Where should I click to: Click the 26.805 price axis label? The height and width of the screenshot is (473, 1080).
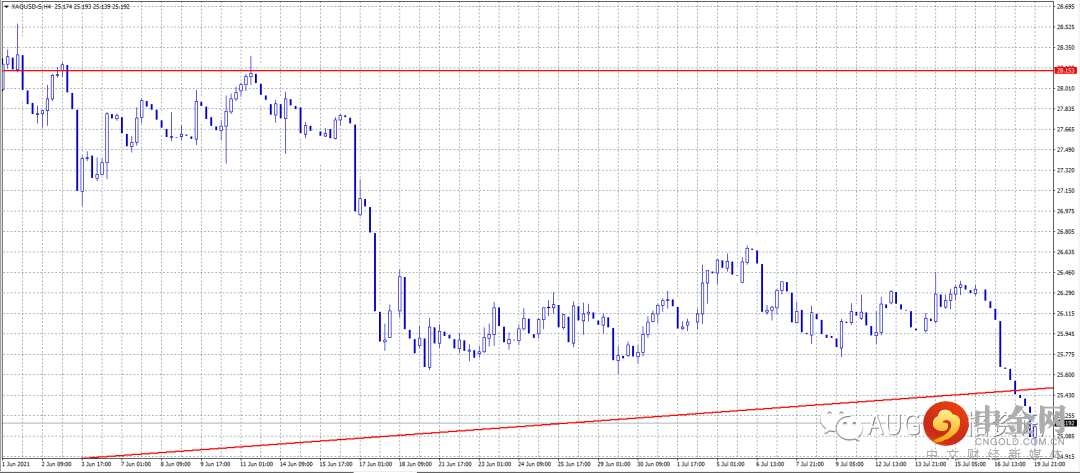coord(1065,231)
